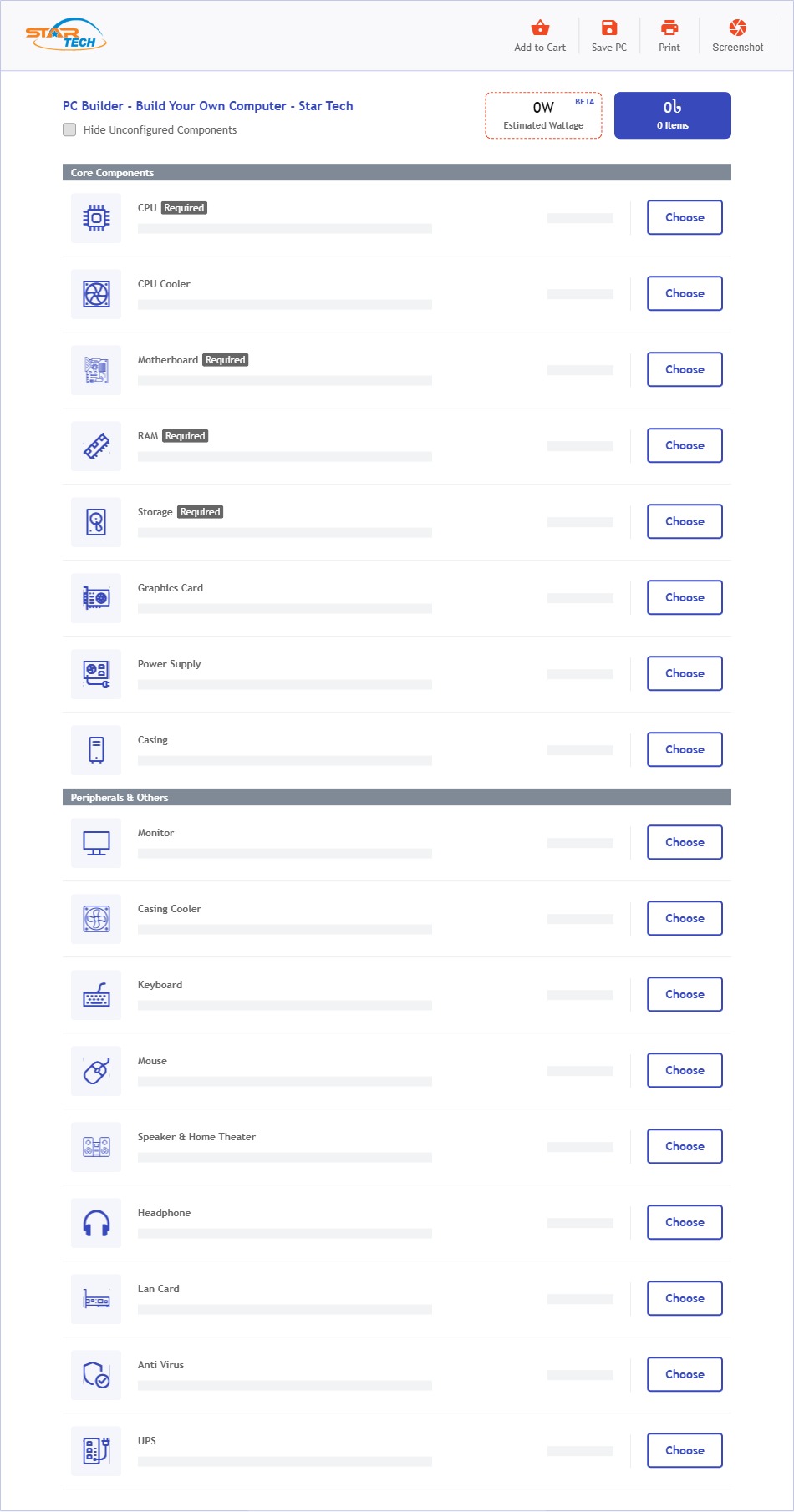This screenshot has width=794, height=1512.
Task: Click the PC Builder page title link
Action: point(208,106)
